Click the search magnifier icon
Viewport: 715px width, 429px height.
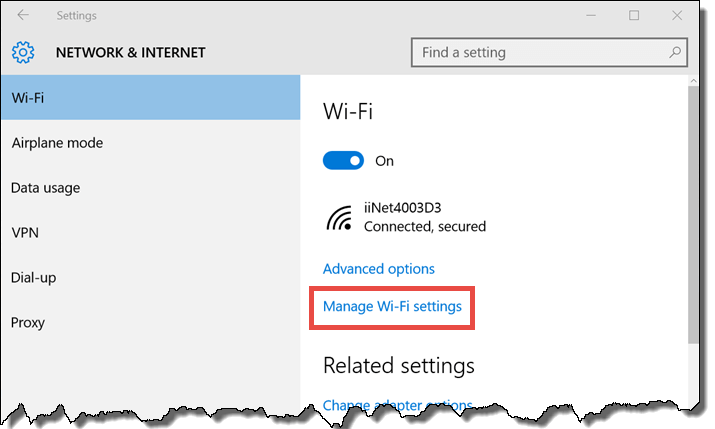pyautogui.click(x=675, y=52)
